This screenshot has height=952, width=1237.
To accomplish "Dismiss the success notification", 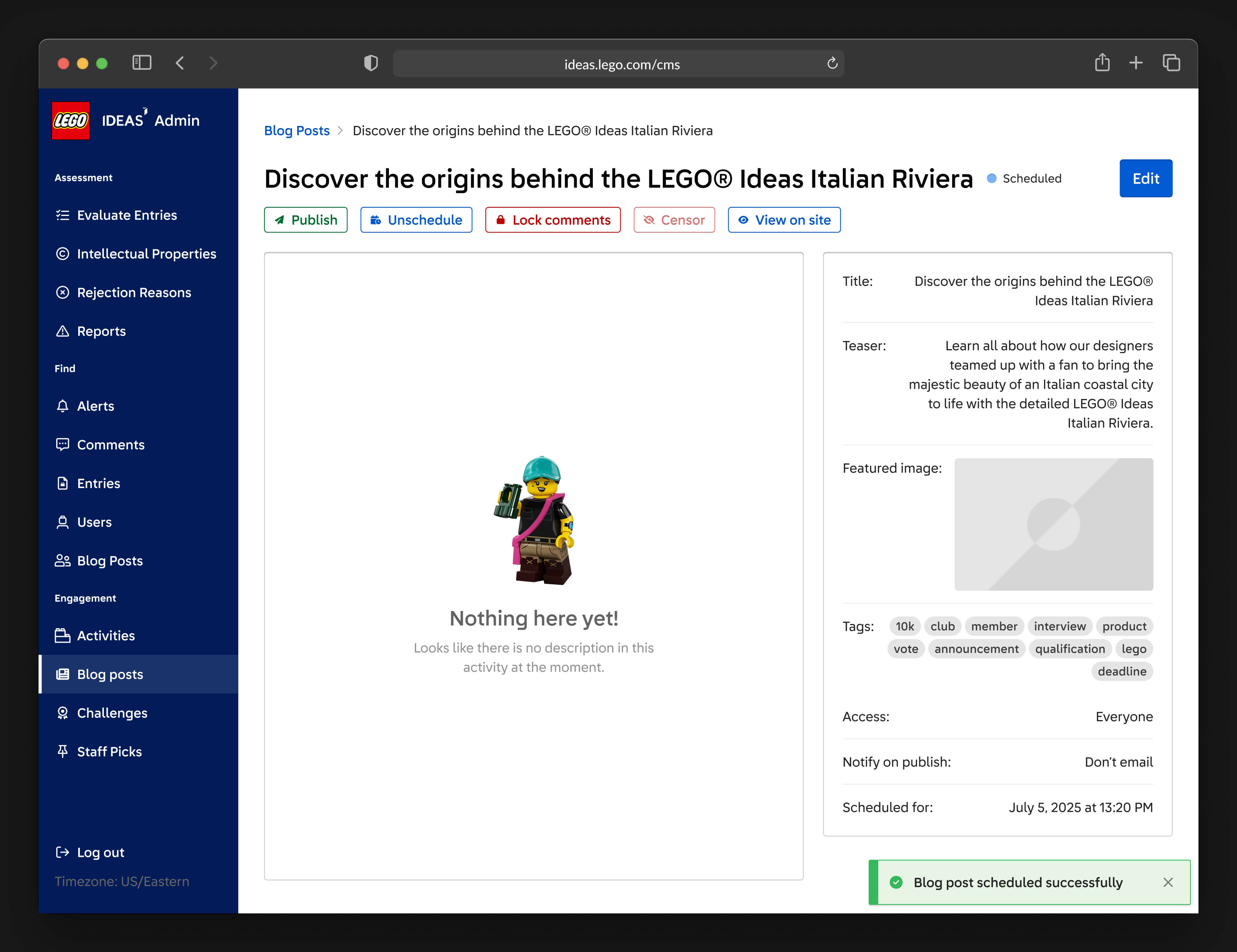I will pyautogui.click(x=1168, y=882).
